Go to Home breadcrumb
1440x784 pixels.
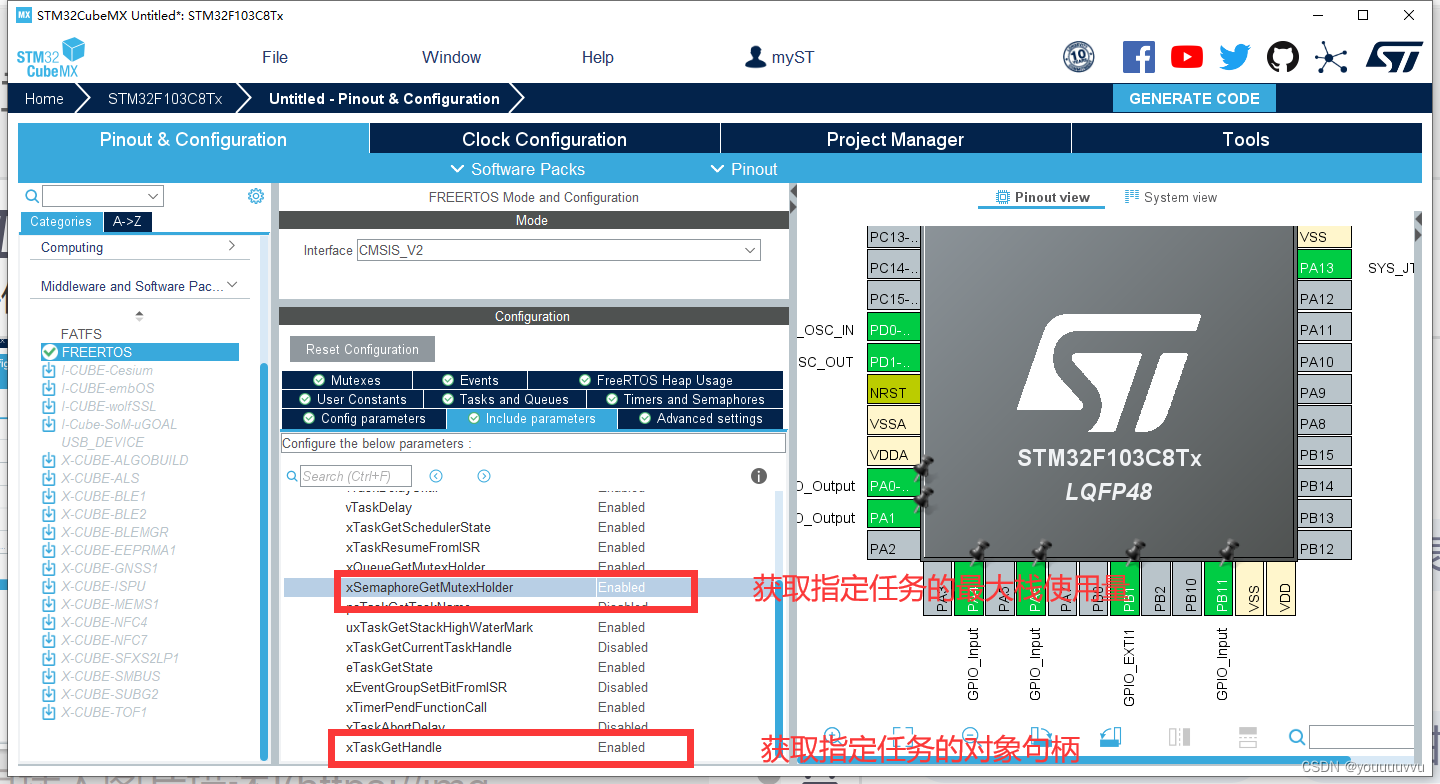[x=44, y=98]
